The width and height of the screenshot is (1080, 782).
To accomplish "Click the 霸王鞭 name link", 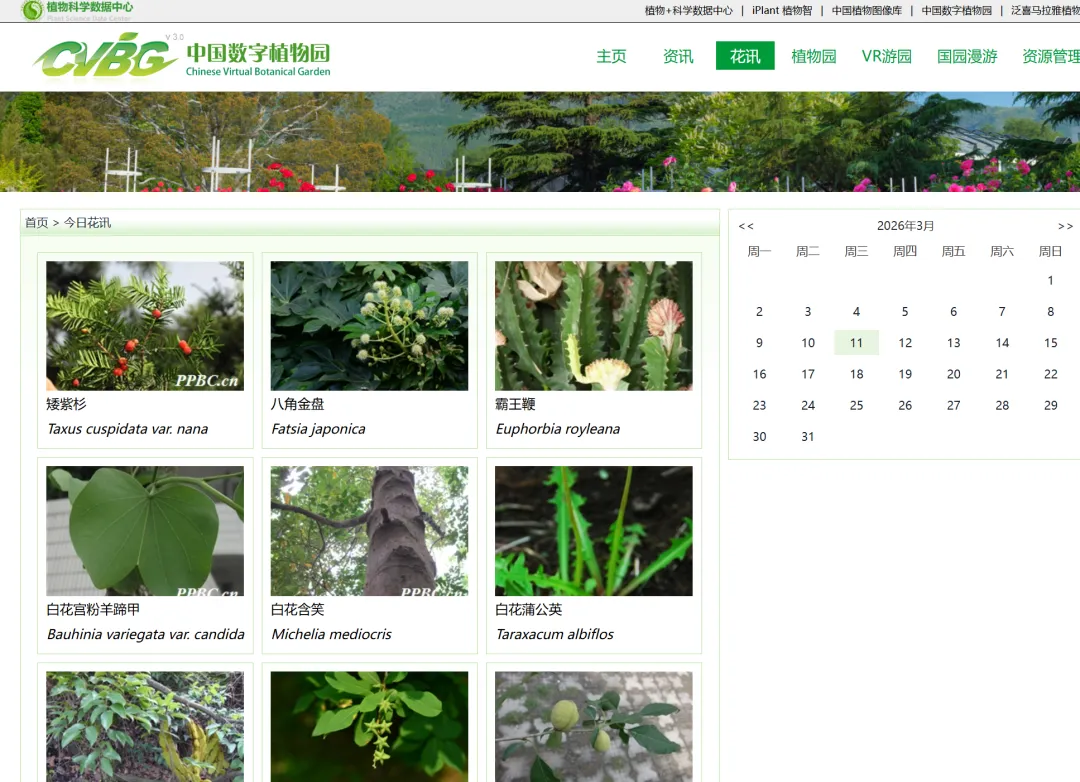I will pos(515,404).
